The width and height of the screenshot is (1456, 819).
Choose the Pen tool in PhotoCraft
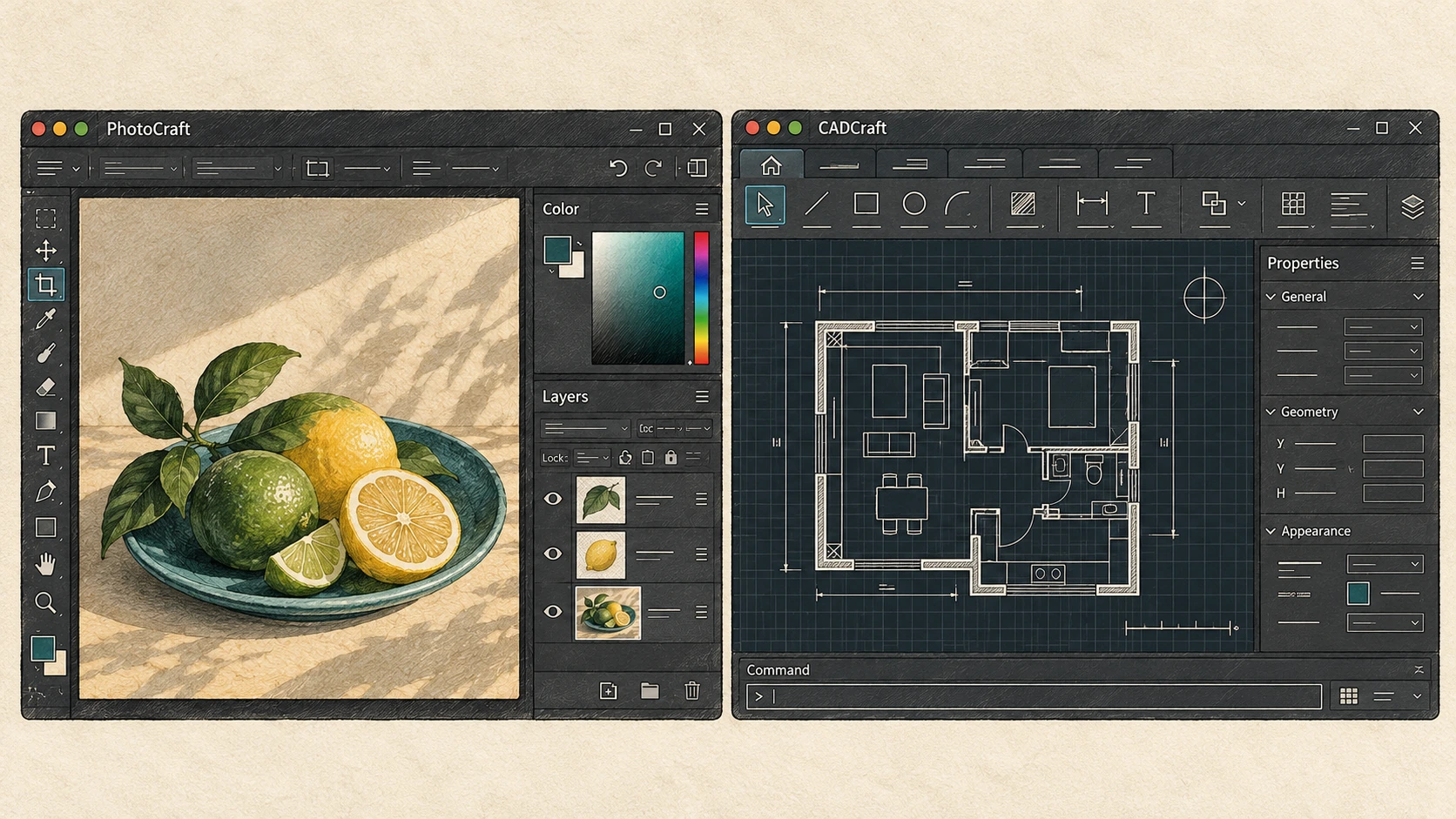pos(46,492)
